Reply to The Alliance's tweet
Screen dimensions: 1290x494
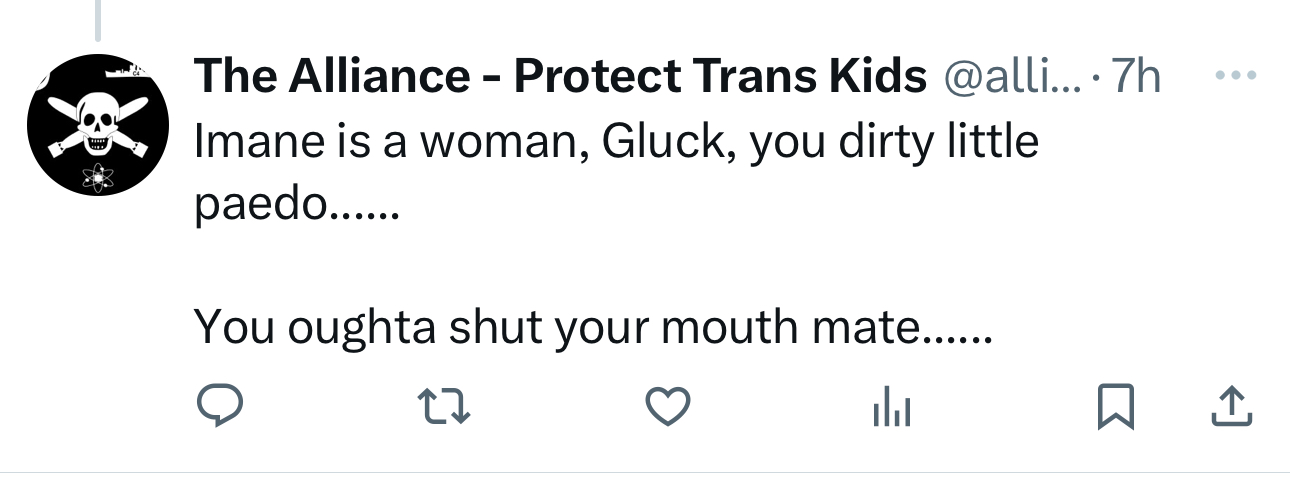(218, 406)
